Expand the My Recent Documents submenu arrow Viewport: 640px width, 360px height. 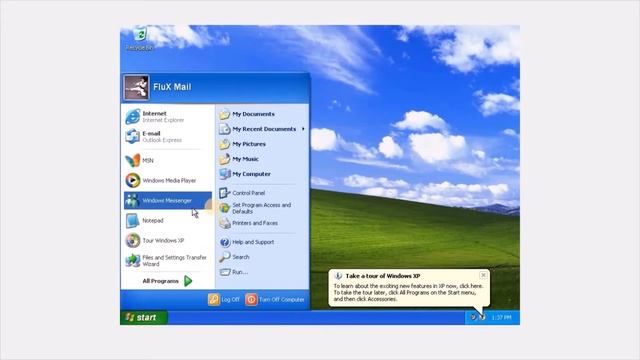(x=303, y=129)
